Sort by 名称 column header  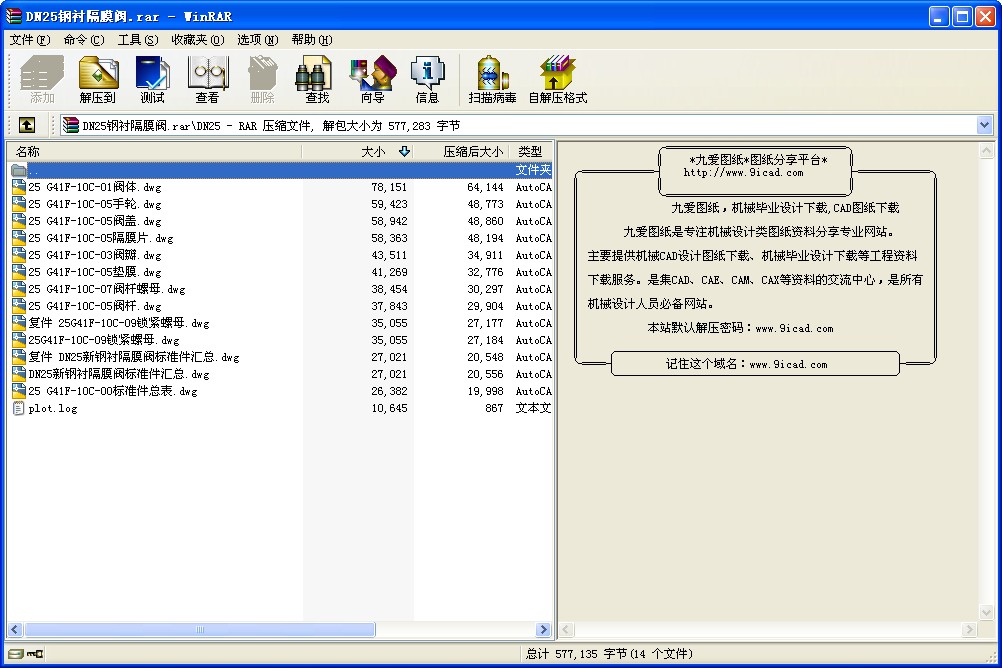(154, 151)
